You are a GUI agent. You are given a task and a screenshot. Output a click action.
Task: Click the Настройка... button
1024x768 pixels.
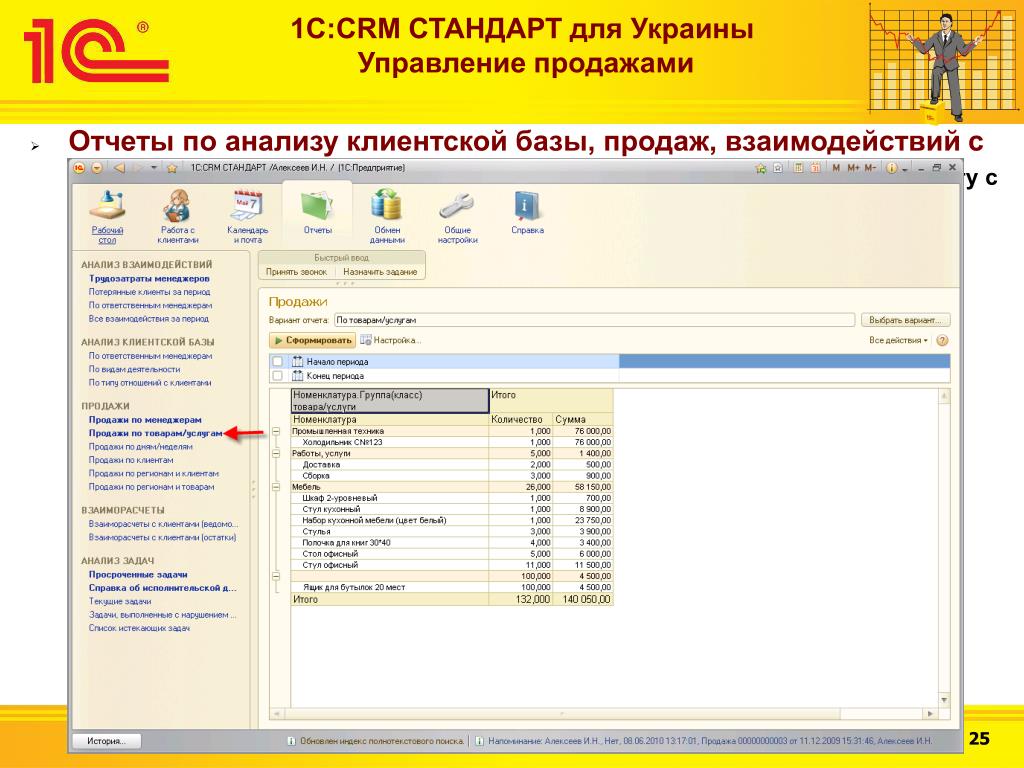(x=391, y=340)
